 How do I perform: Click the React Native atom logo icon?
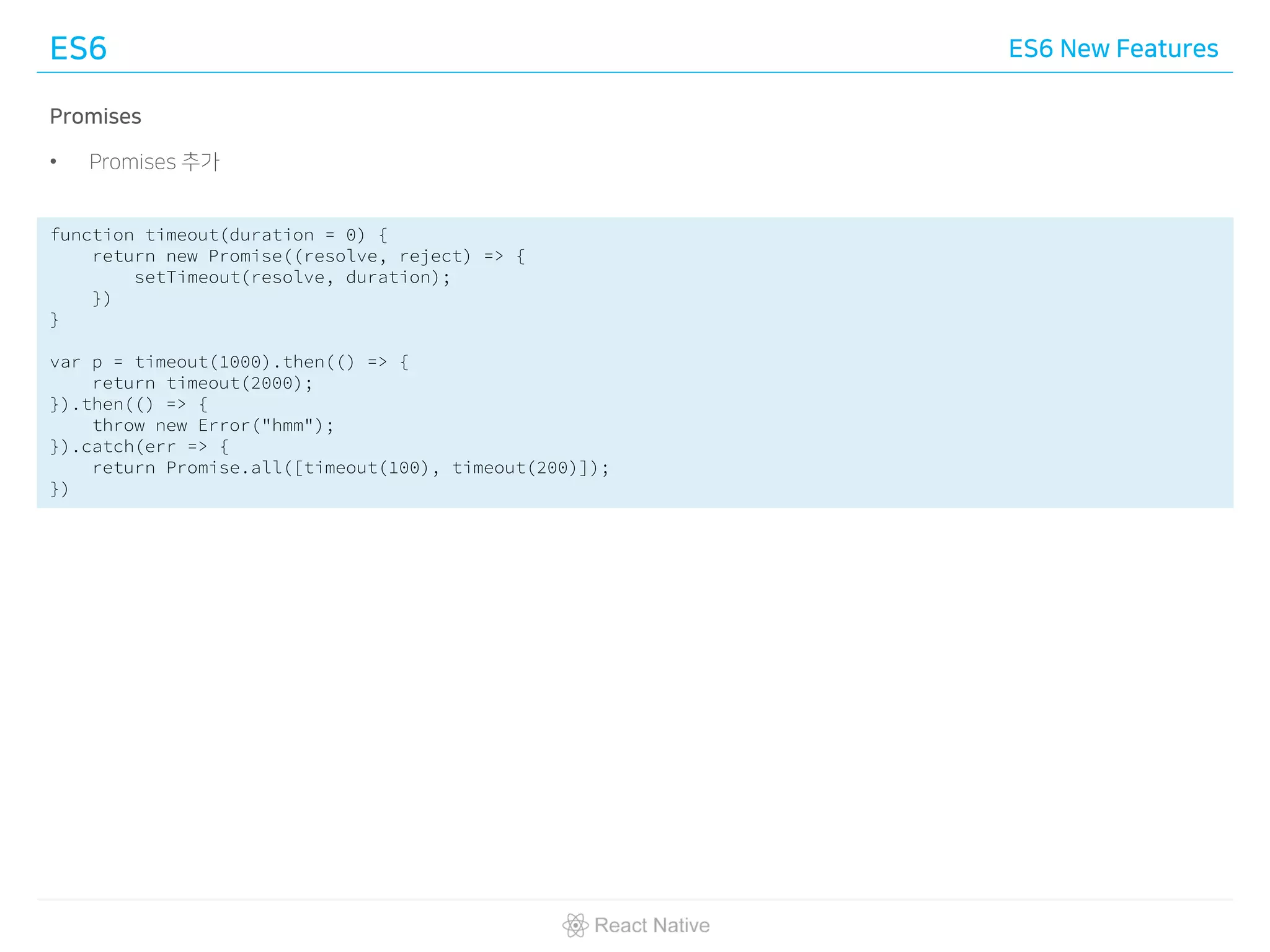pyautogui.click(x=575, y=925)
